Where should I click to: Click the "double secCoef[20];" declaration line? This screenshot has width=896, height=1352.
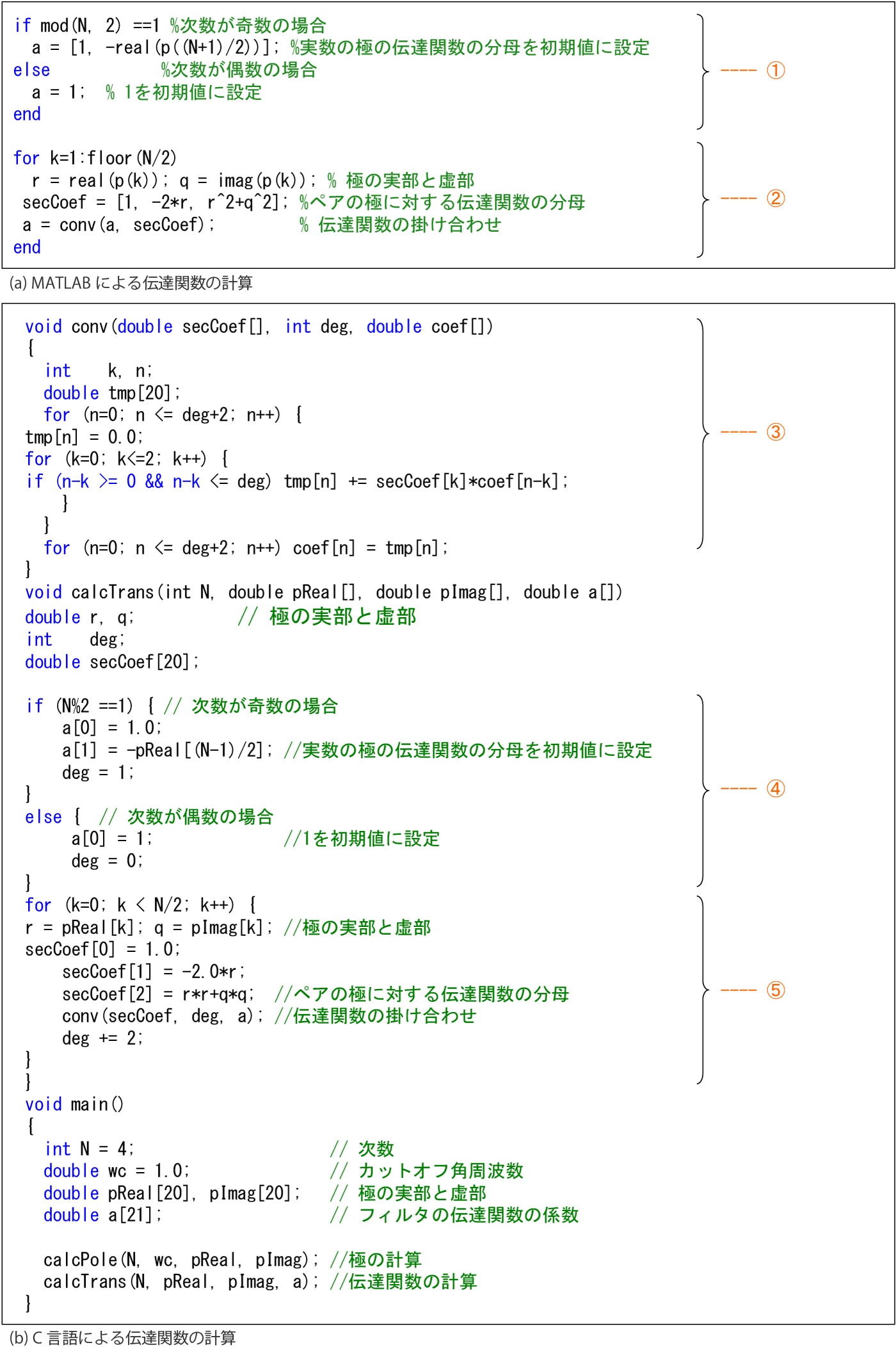coord(112,662)
